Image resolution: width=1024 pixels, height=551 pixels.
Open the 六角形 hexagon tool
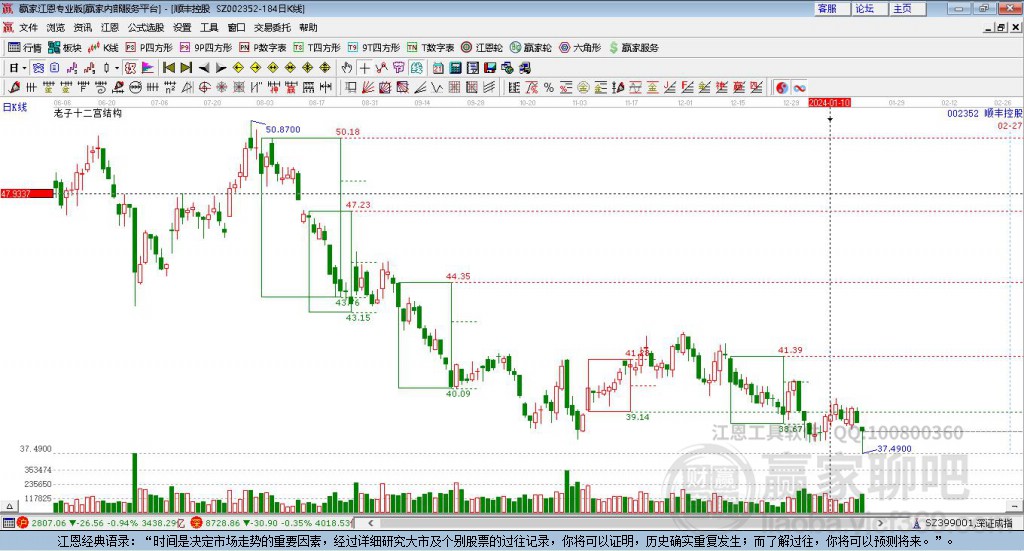pyautogui.click(x=580, y=48)
